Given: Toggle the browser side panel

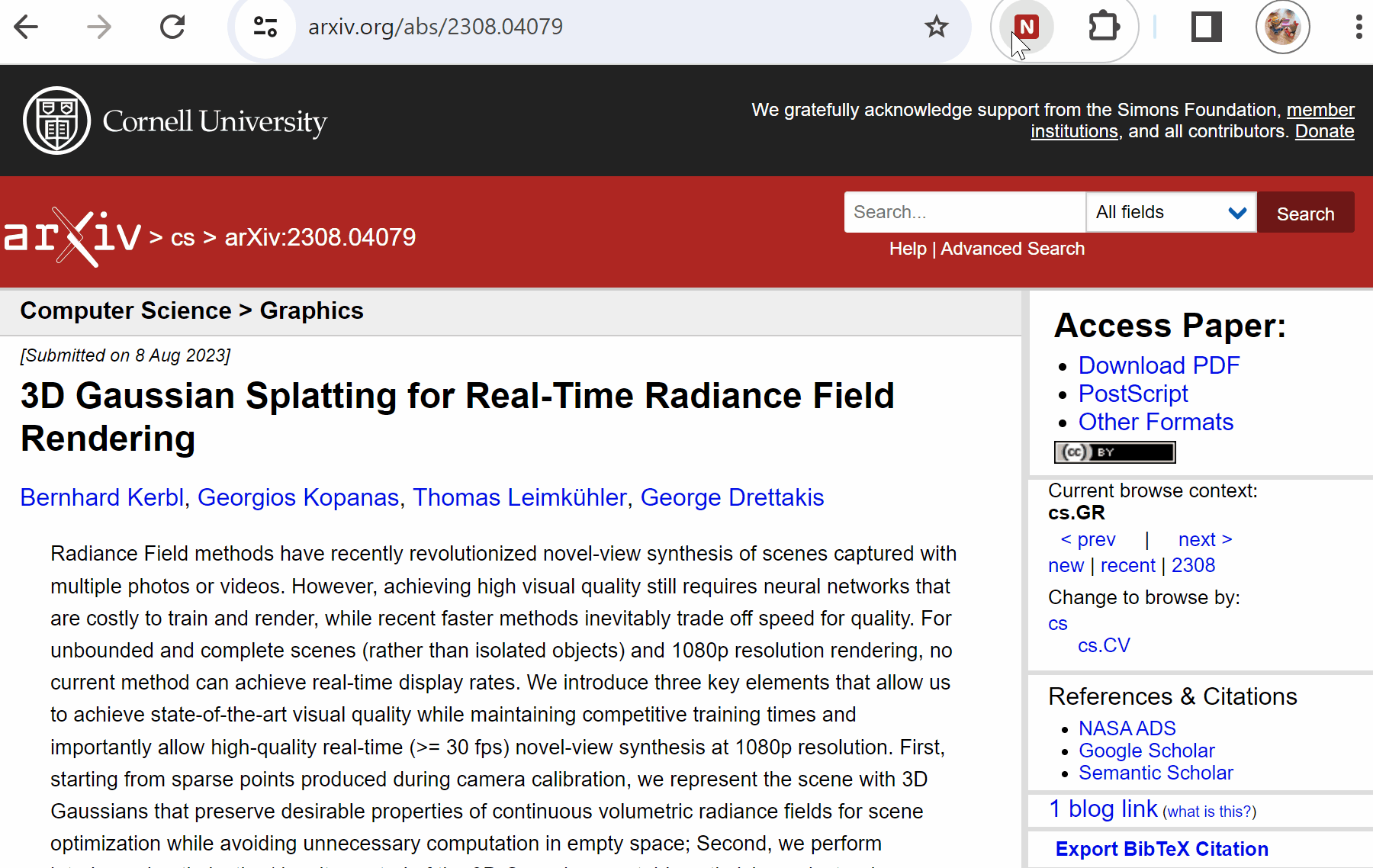Looking at the screenshot, I should [x=1206, y=27].
